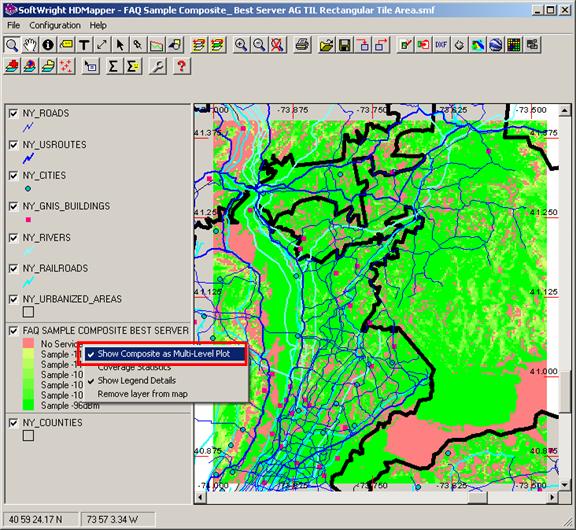Open the wrench settings tool
The image size is (576, 530).
pyautogui.click(x=158, y=66)
